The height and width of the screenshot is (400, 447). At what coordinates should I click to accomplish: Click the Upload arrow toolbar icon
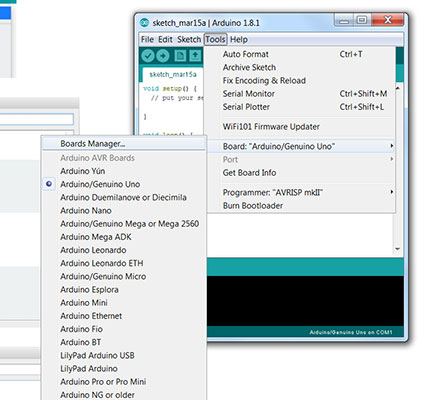163,56
